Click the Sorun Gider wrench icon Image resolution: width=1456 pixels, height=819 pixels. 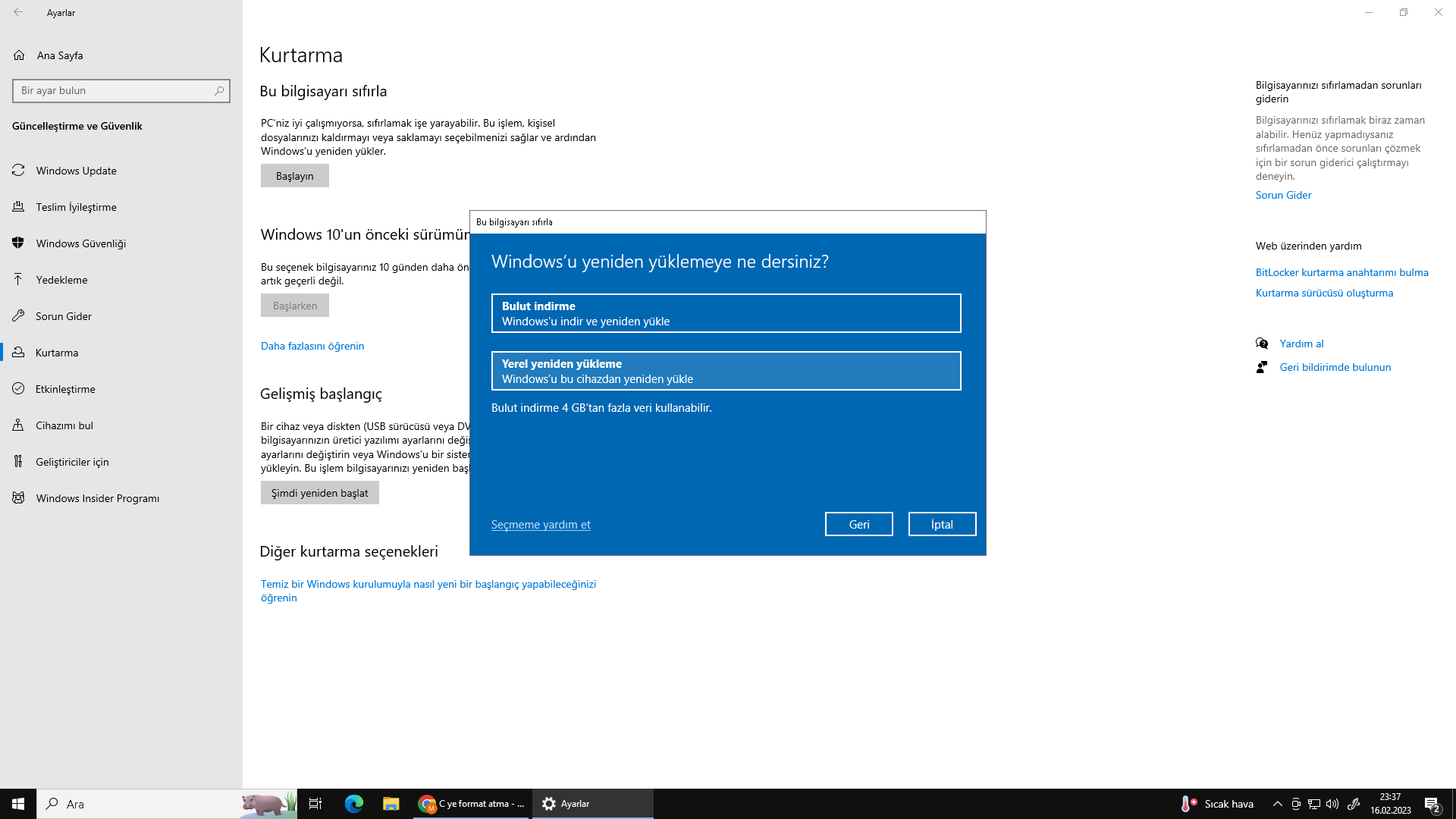[18, 316]
